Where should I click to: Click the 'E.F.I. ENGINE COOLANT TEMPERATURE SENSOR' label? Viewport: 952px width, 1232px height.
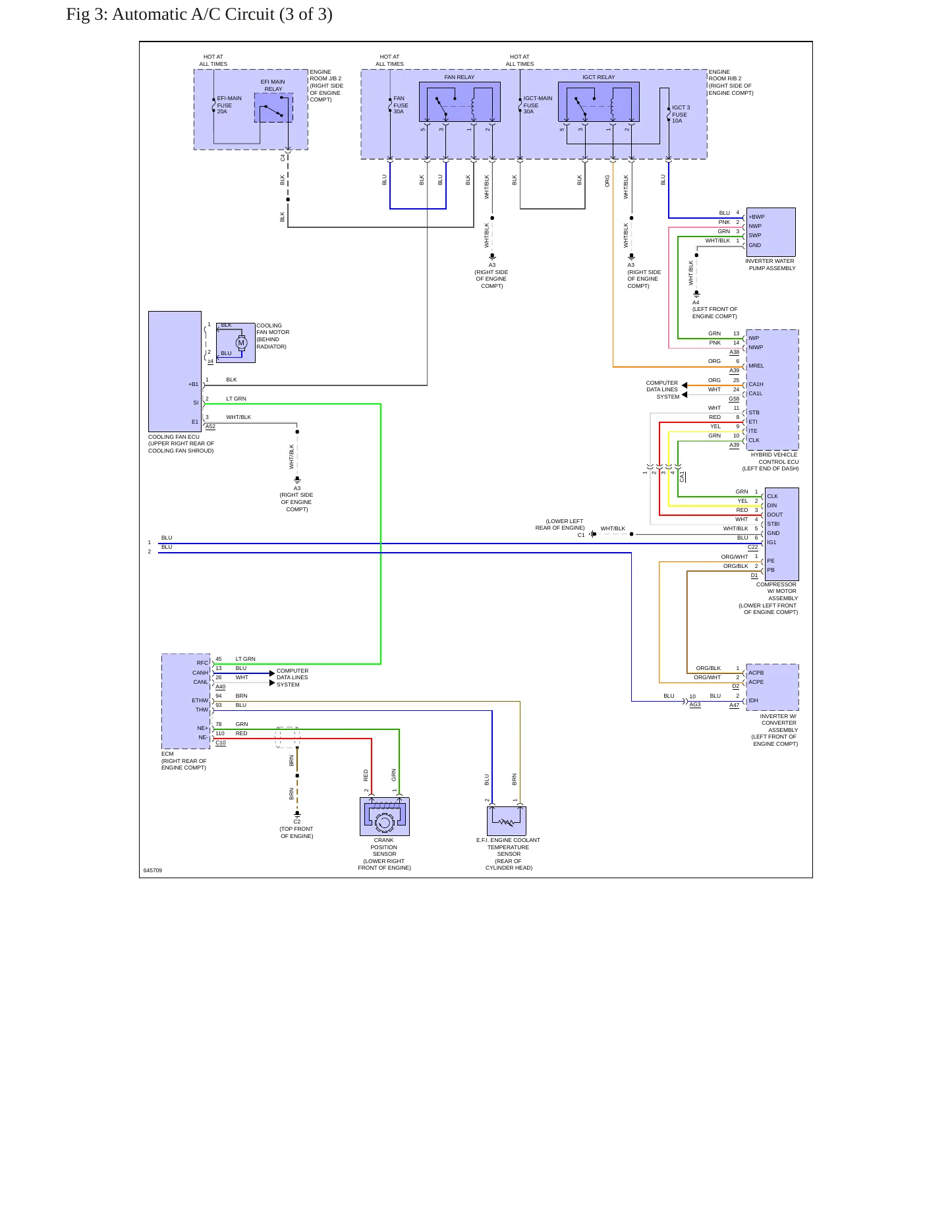(508, 847)
